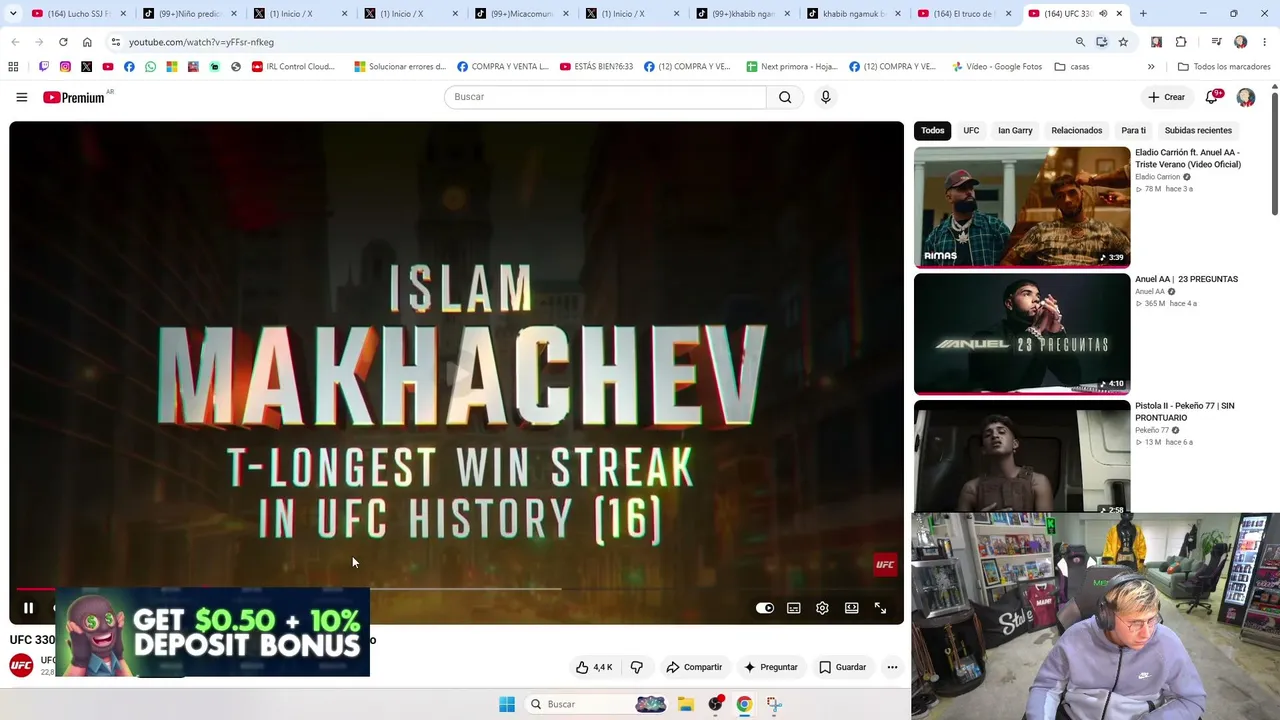Pause the video with the player pause button
The image size is (1280, 720).
click(x=28, y=608)
